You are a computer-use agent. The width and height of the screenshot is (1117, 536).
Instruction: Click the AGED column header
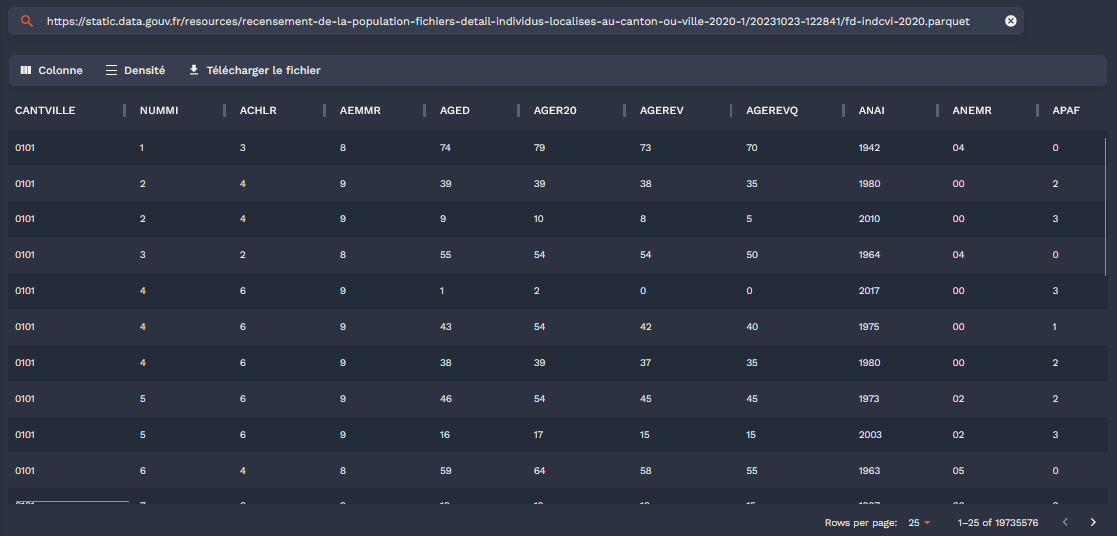[x=455, y=111]
